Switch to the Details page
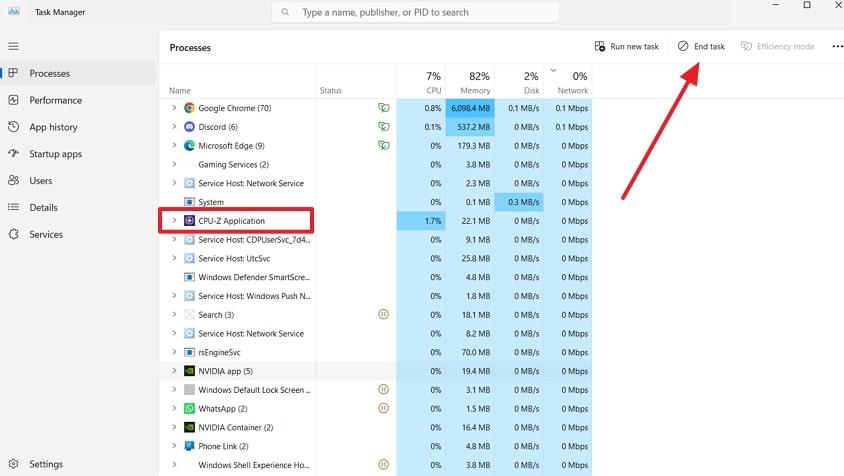844x476 pixels. pos(79,208)
